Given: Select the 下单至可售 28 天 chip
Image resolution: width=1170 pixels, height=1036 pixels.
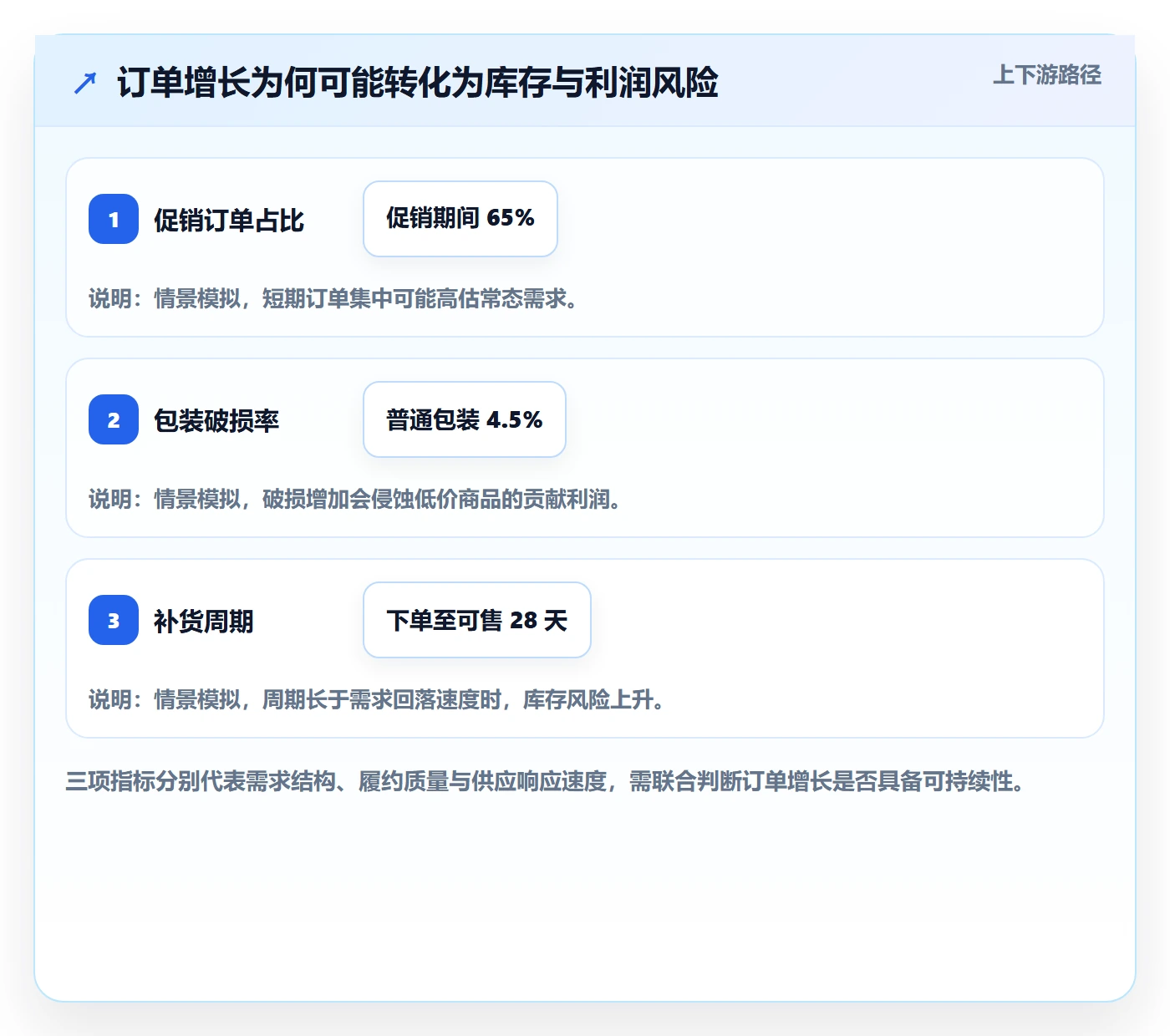Looking at the screenshot, I should pyautogui.click(x=477, y=620).
